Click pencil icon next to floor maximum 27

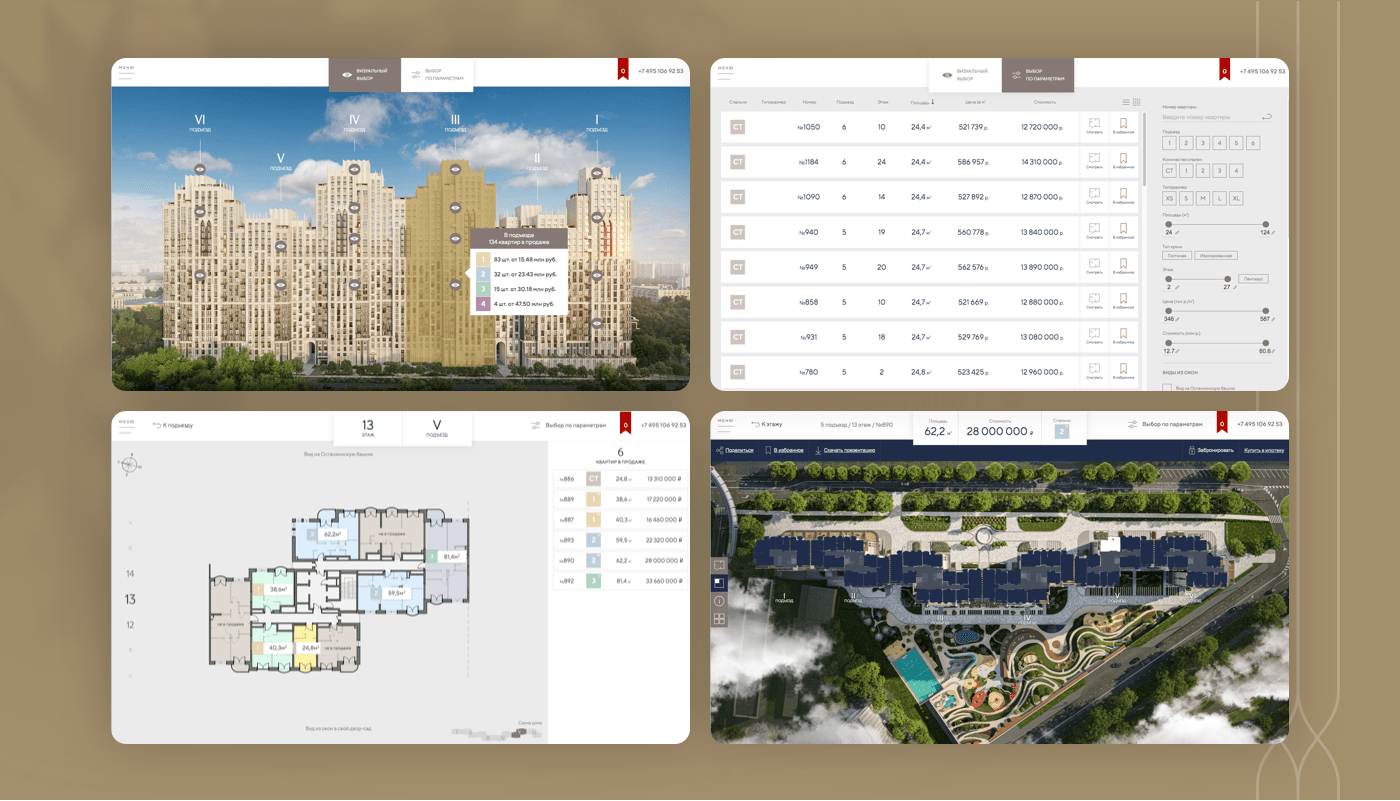point(1235,287)
